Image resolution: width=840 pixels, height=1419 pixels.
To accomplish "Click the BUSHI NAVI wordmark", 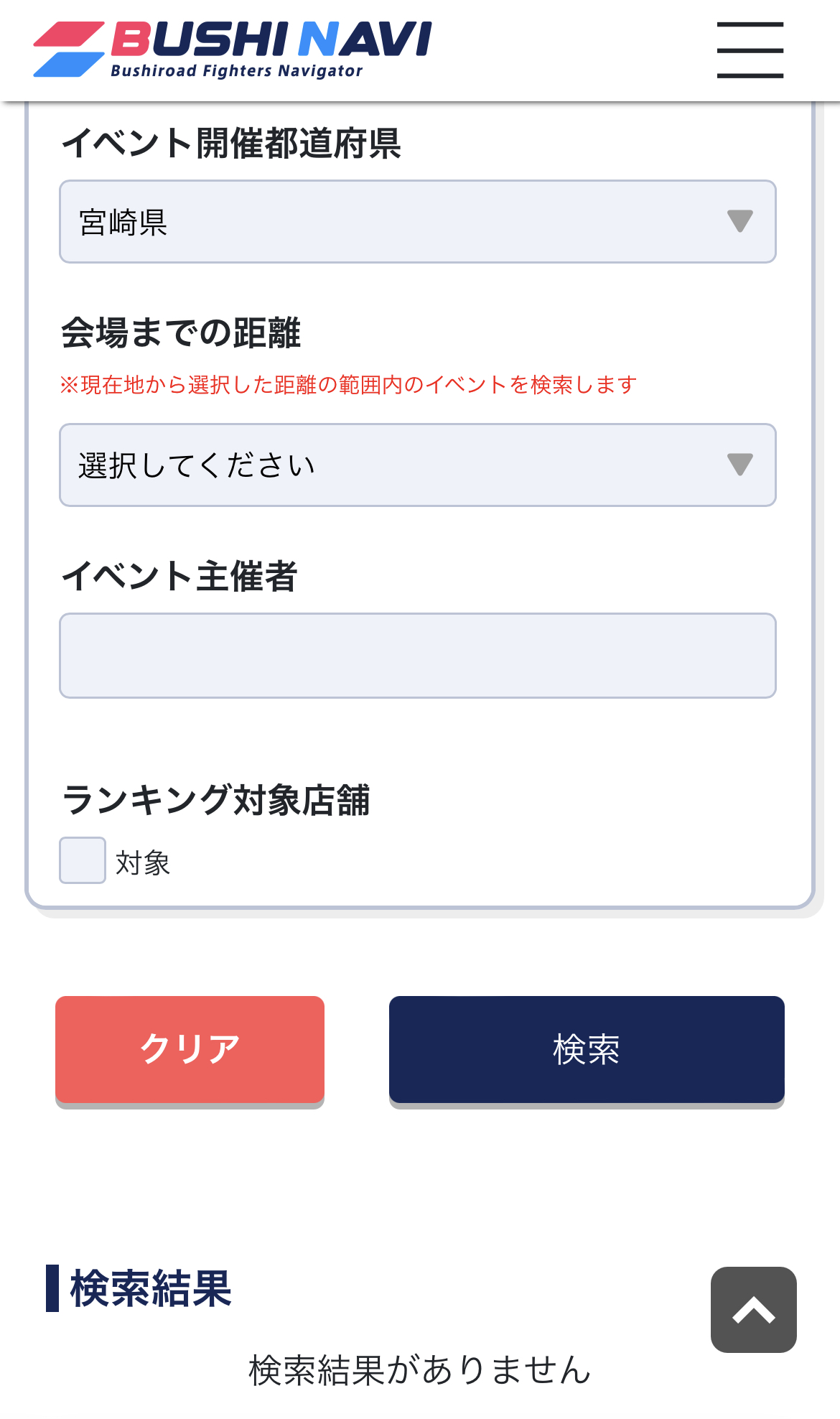I will [x=271, y=39].
